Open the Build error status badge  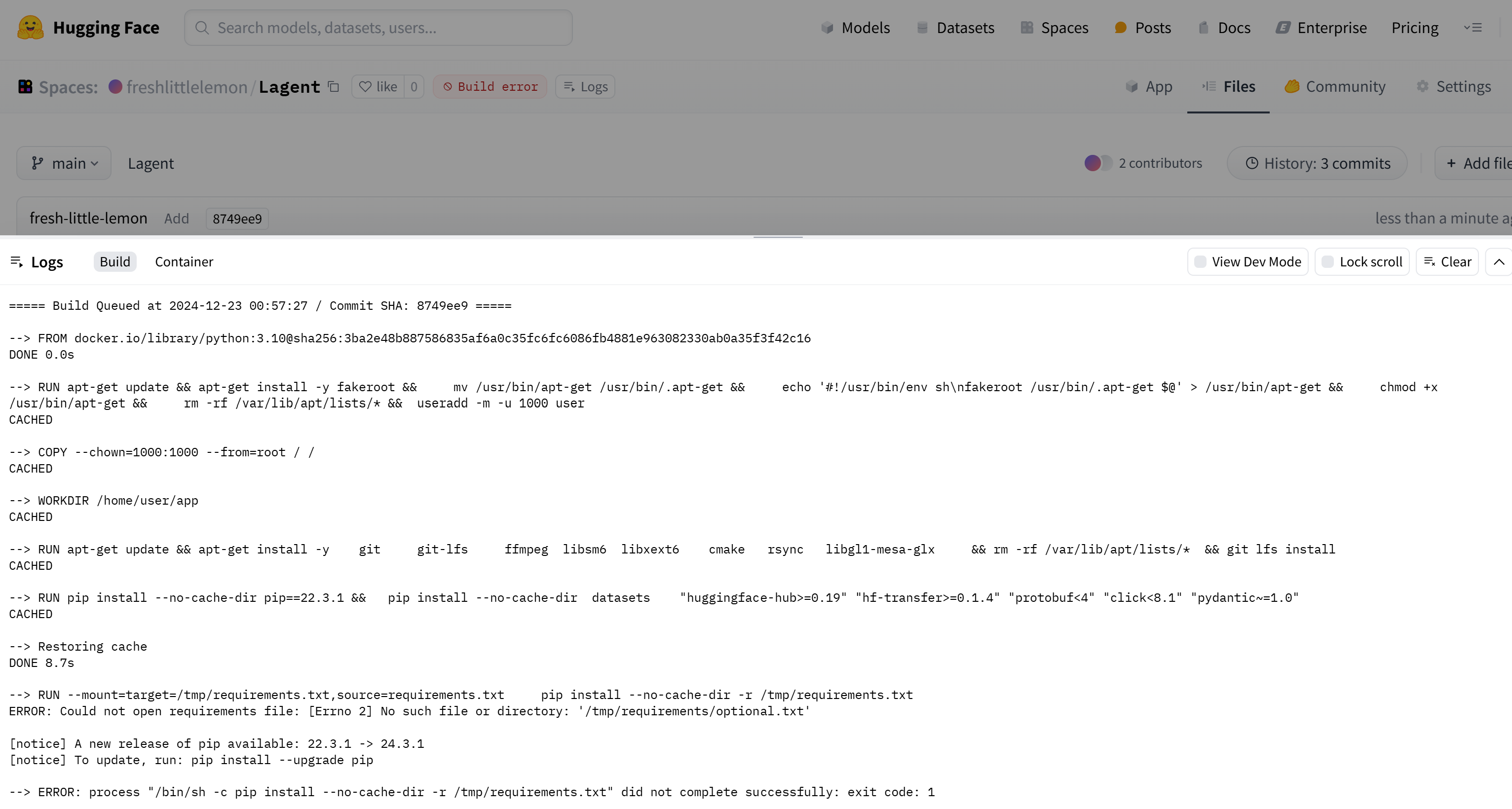coord(490,87)
